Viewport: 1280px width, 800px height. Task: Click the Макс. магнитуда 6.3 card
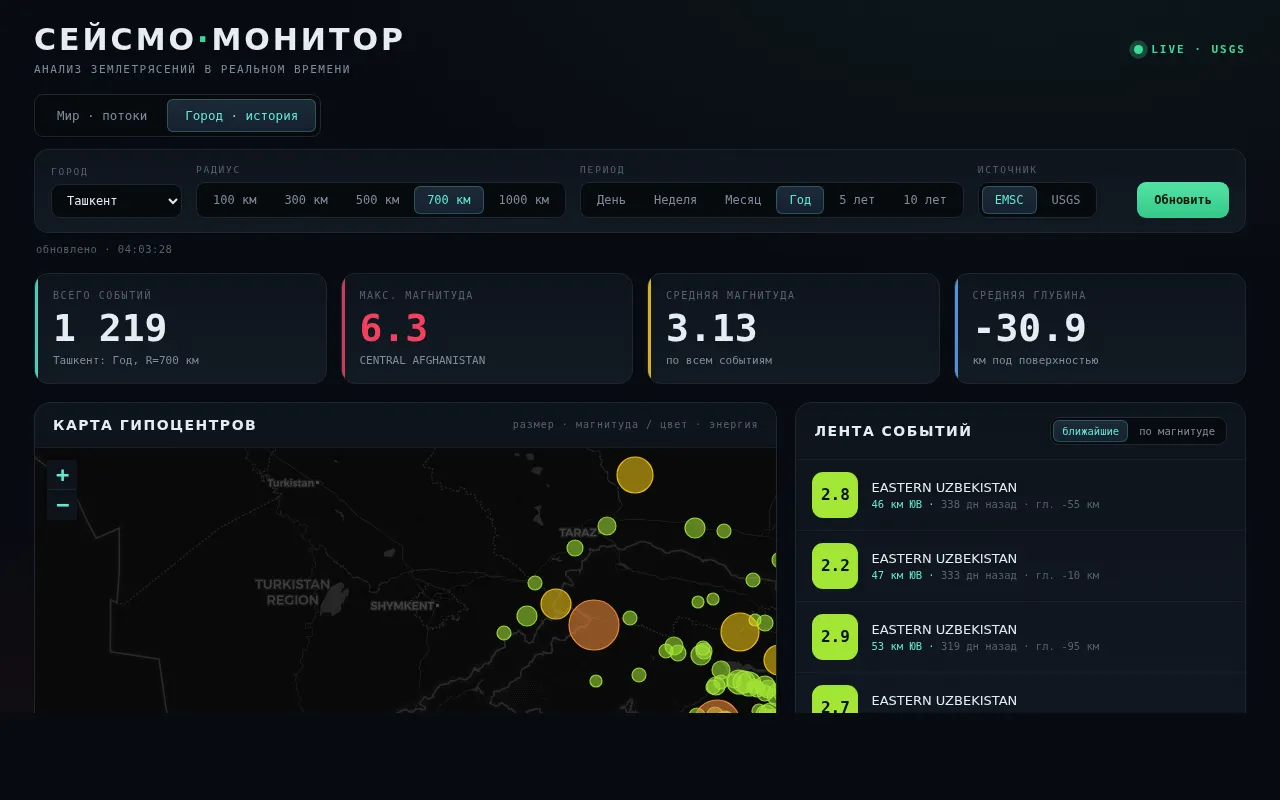pyautogui.click(x=487, y=328)
